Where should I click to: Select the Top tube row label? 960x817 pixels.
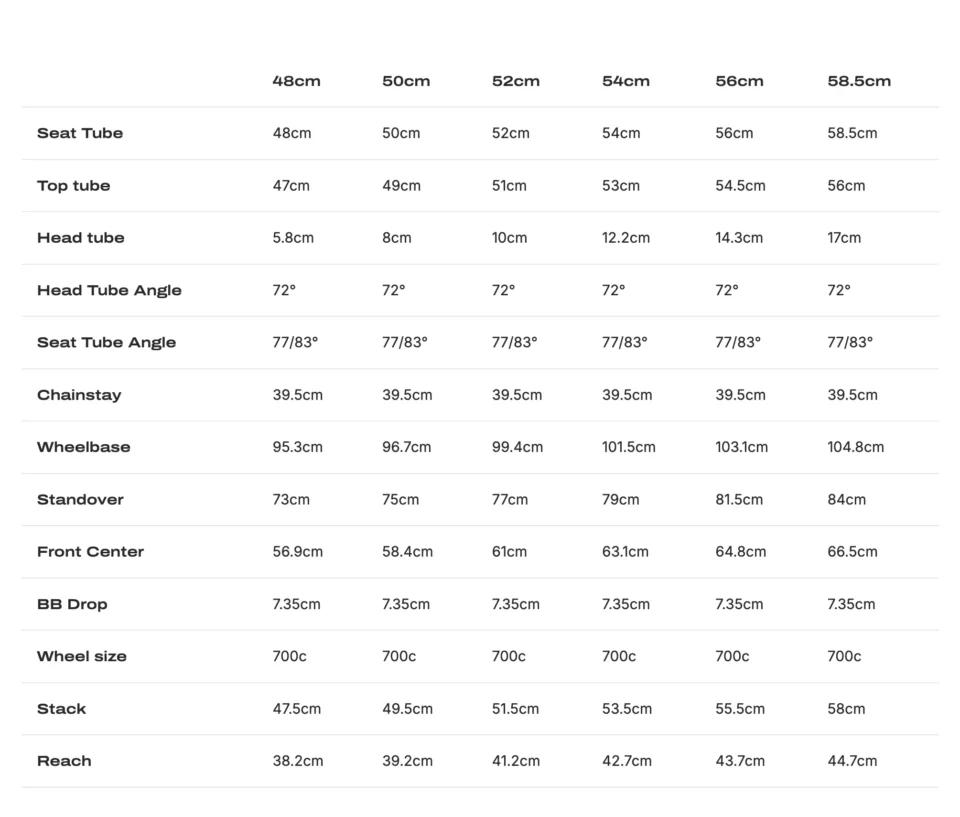[73, 186]
